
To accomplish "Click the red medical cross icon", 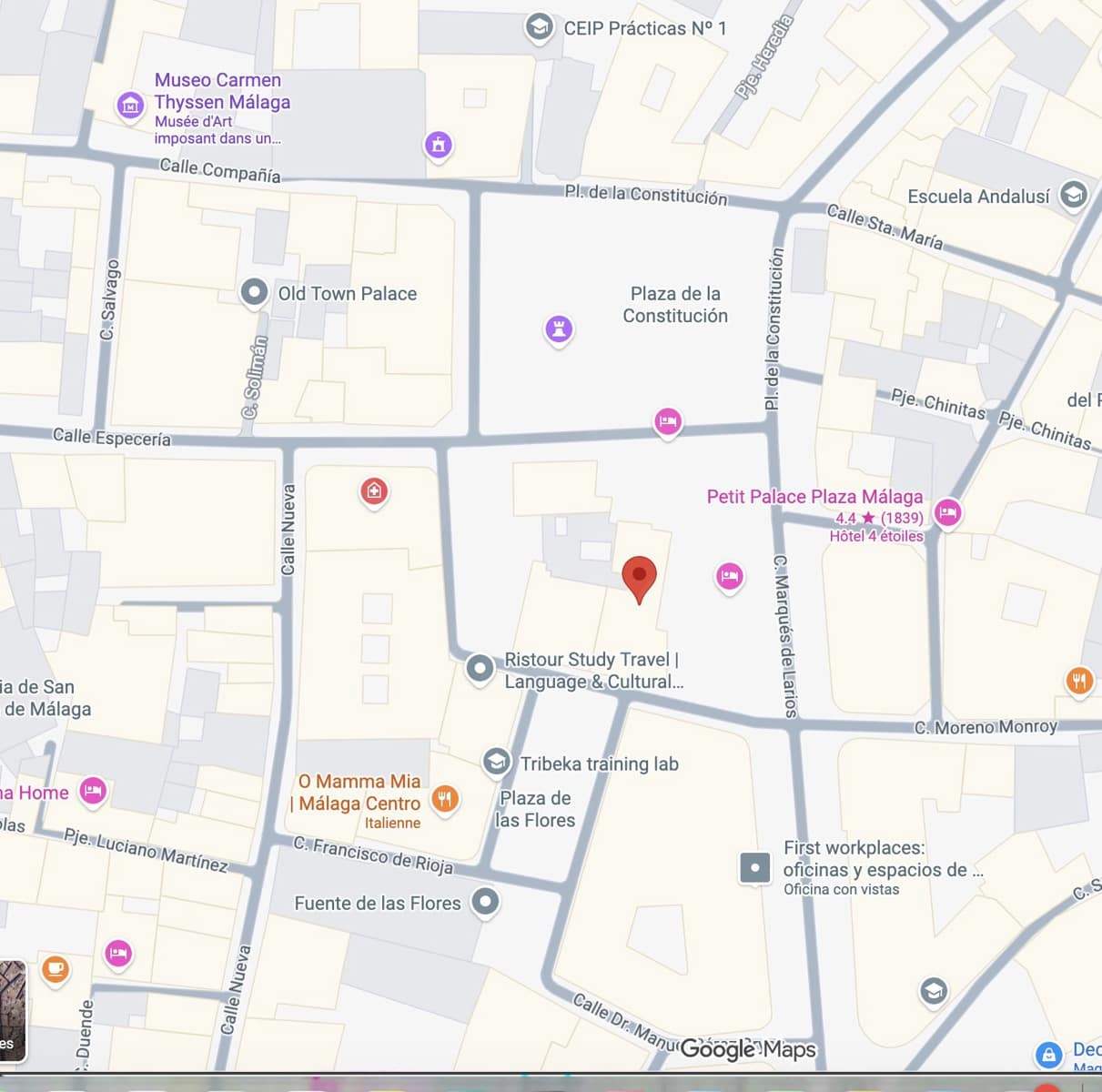I will pos(373,492).
